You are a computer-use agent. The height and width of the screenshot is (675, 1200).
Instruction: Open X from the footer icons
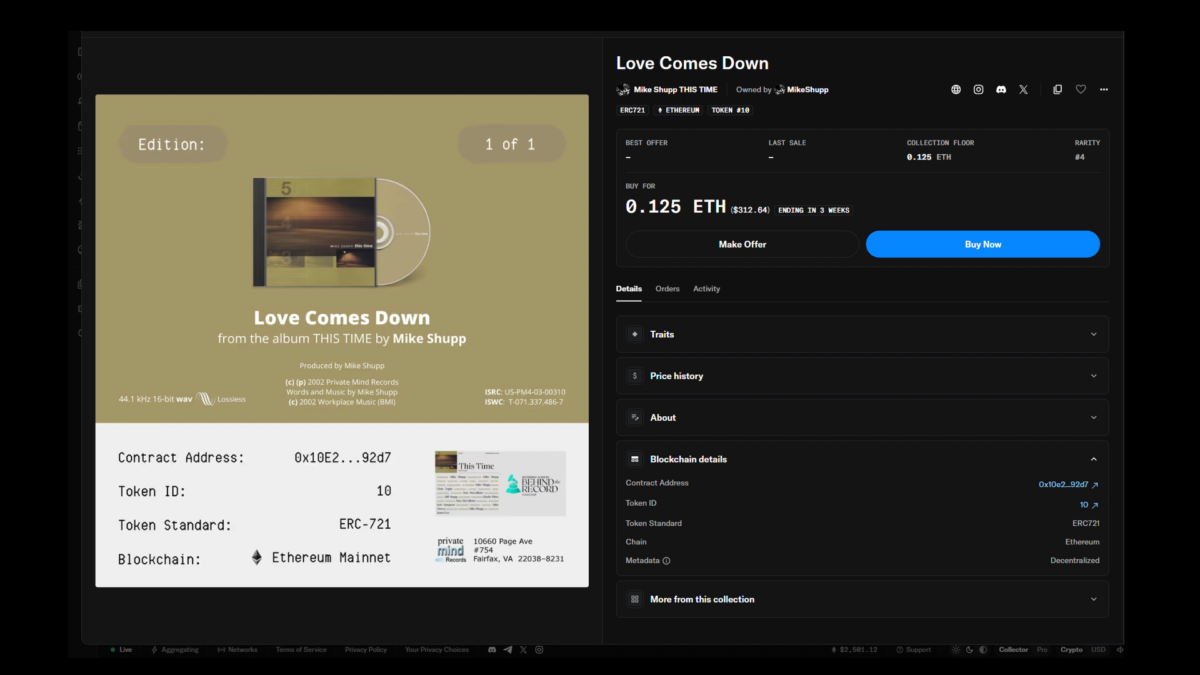point(524,650)
